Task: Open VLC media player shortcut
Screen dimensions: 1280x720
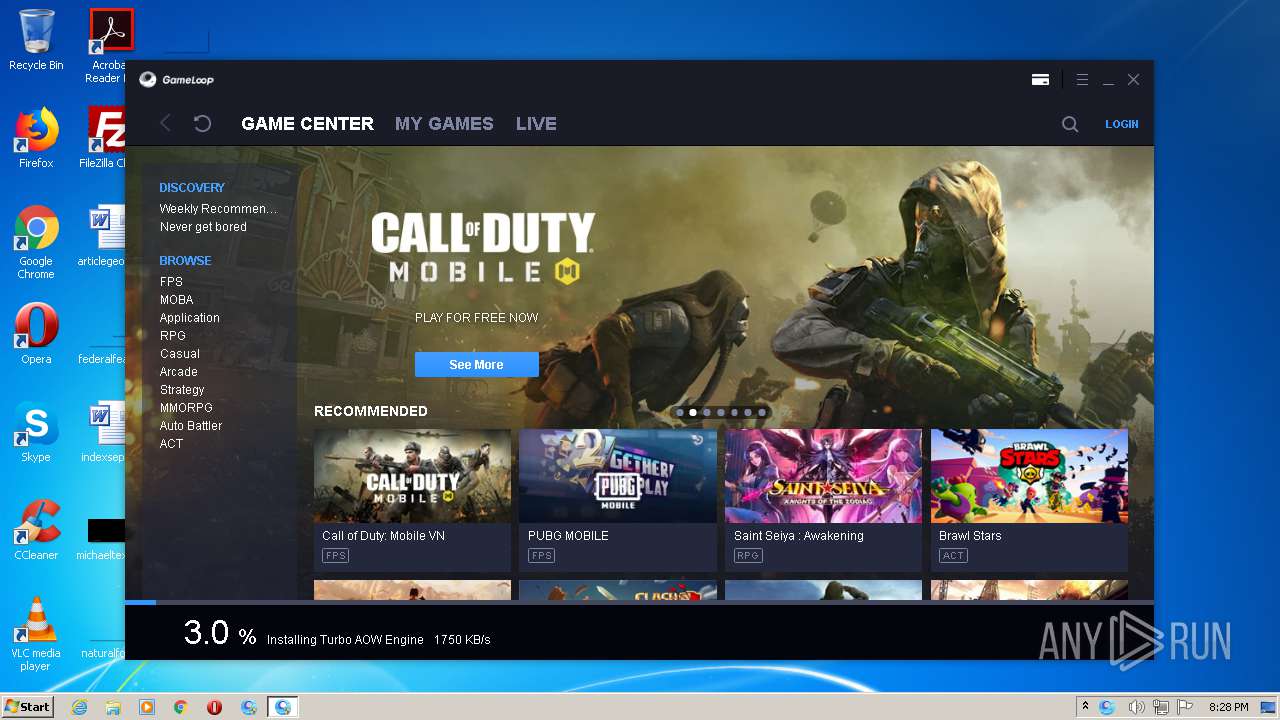Action: [36, 634]
